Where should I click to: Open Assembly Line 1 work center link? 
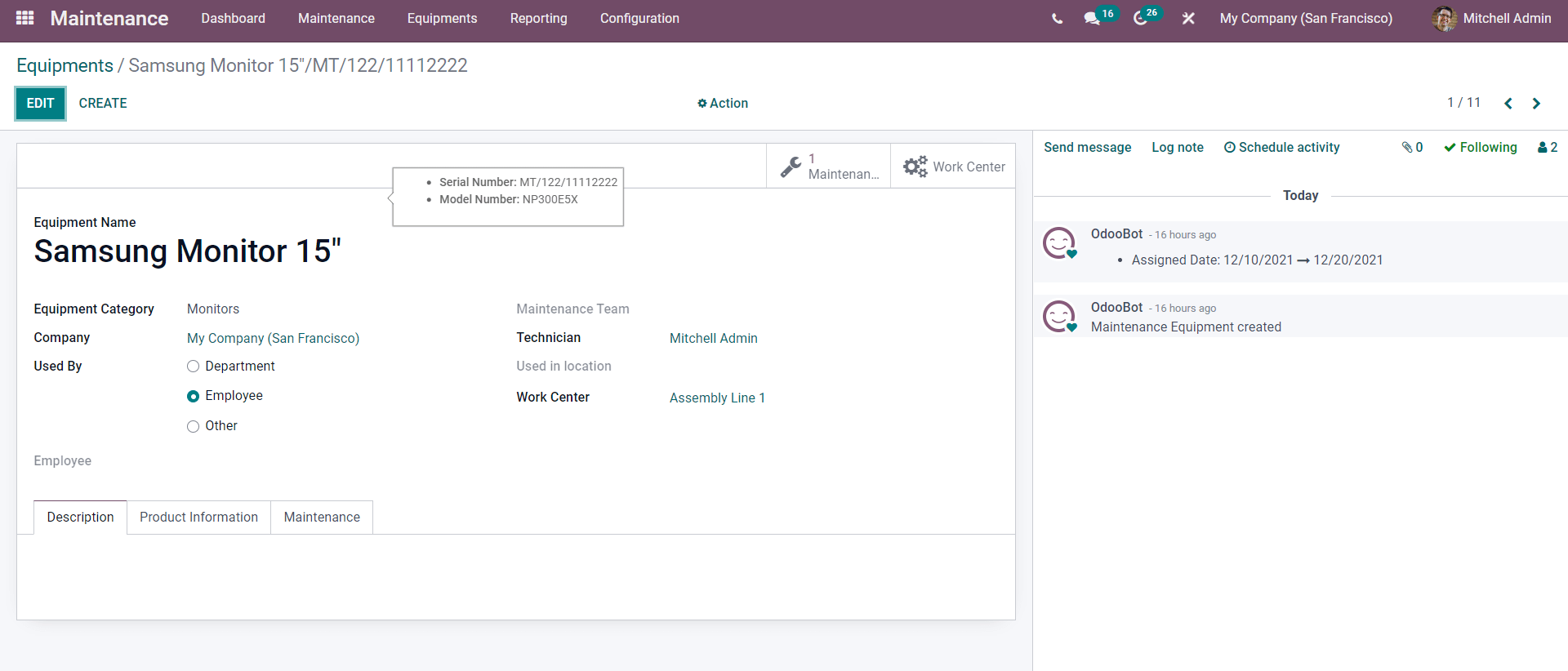717,398
